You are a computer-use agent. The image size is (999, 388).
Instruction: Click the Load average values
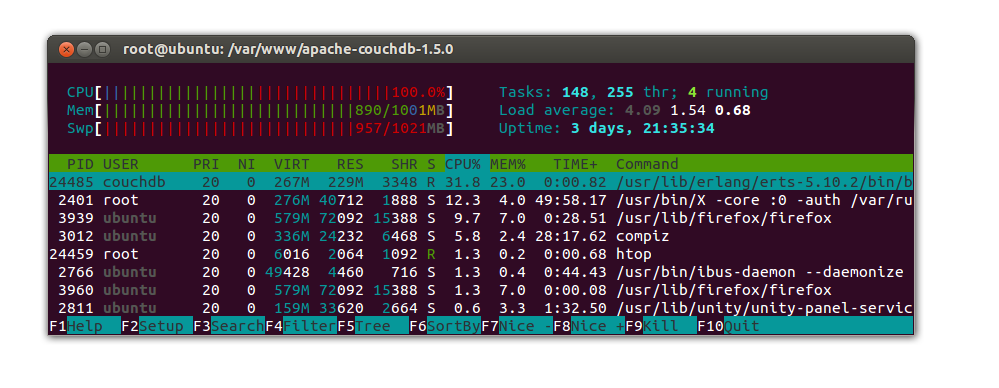pyautogui.click(x=687, y=110)
